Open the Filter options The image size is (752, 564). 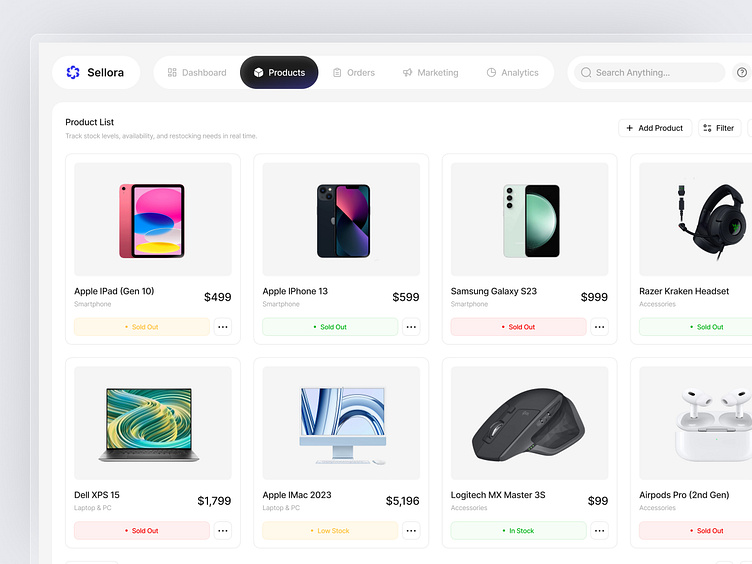tap(719, 128)
